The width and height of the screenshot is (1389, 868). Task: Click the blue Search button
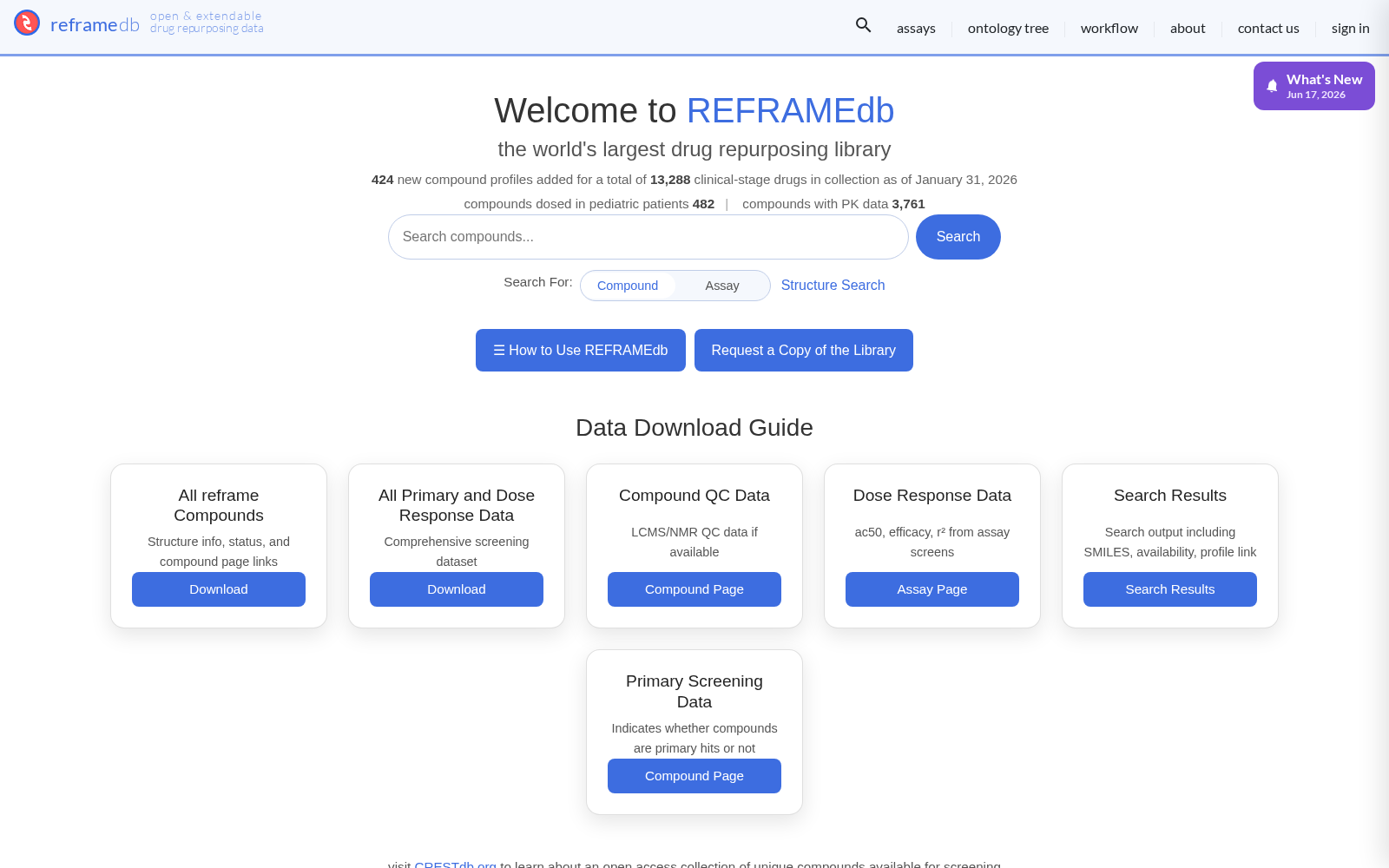tap(958, 237)
